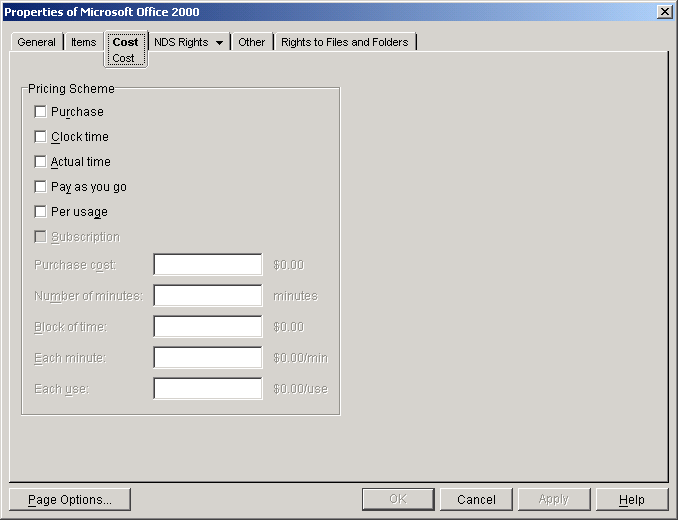This screenshot has width=678, height=520.
Task: Switch to the General tab
Action: click(x=36, y=42)
